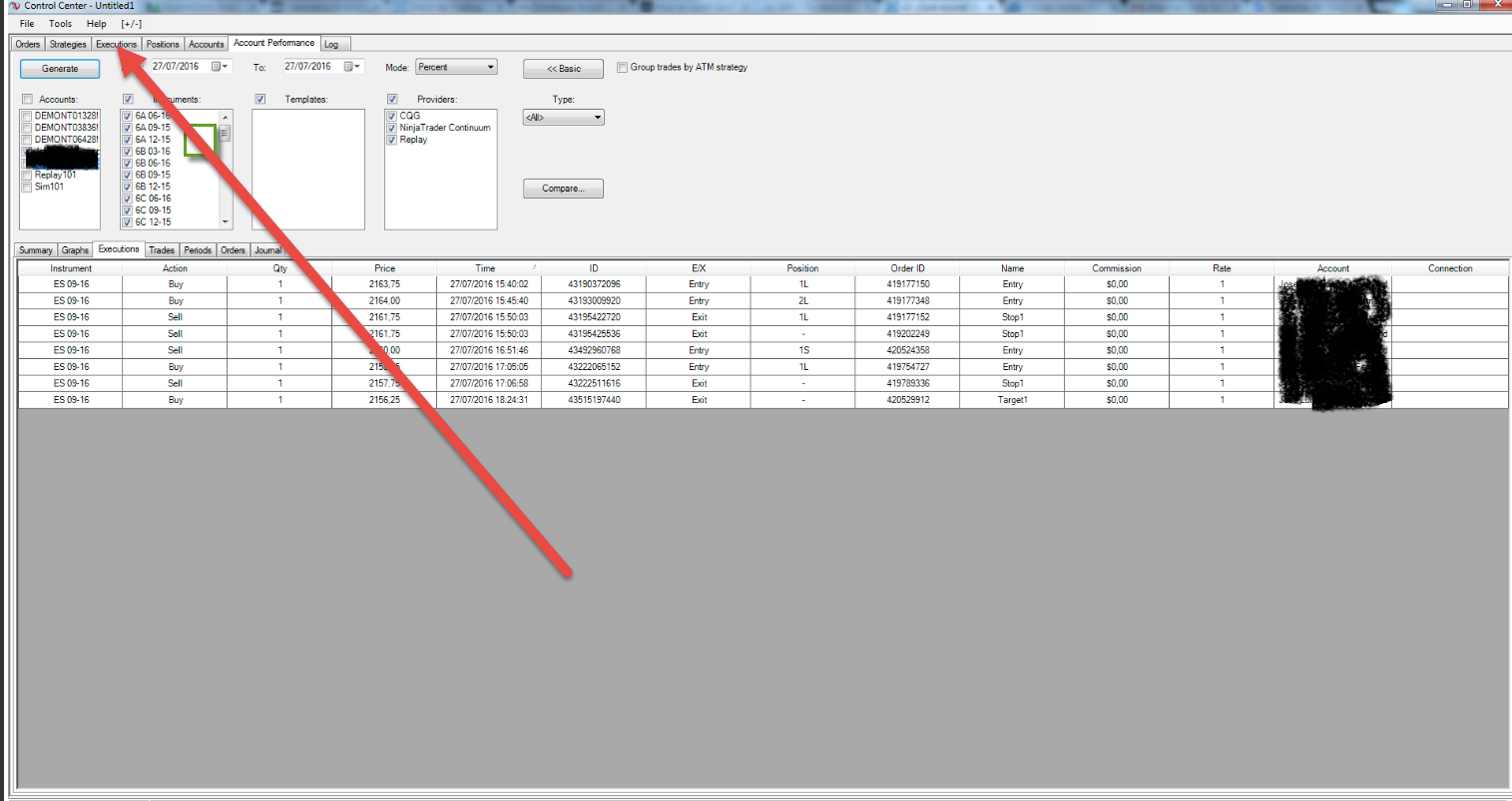Check the DEMONT01328 account checkbox
This screenshot has height=801, width=1512.
click(x=27, y=116)
